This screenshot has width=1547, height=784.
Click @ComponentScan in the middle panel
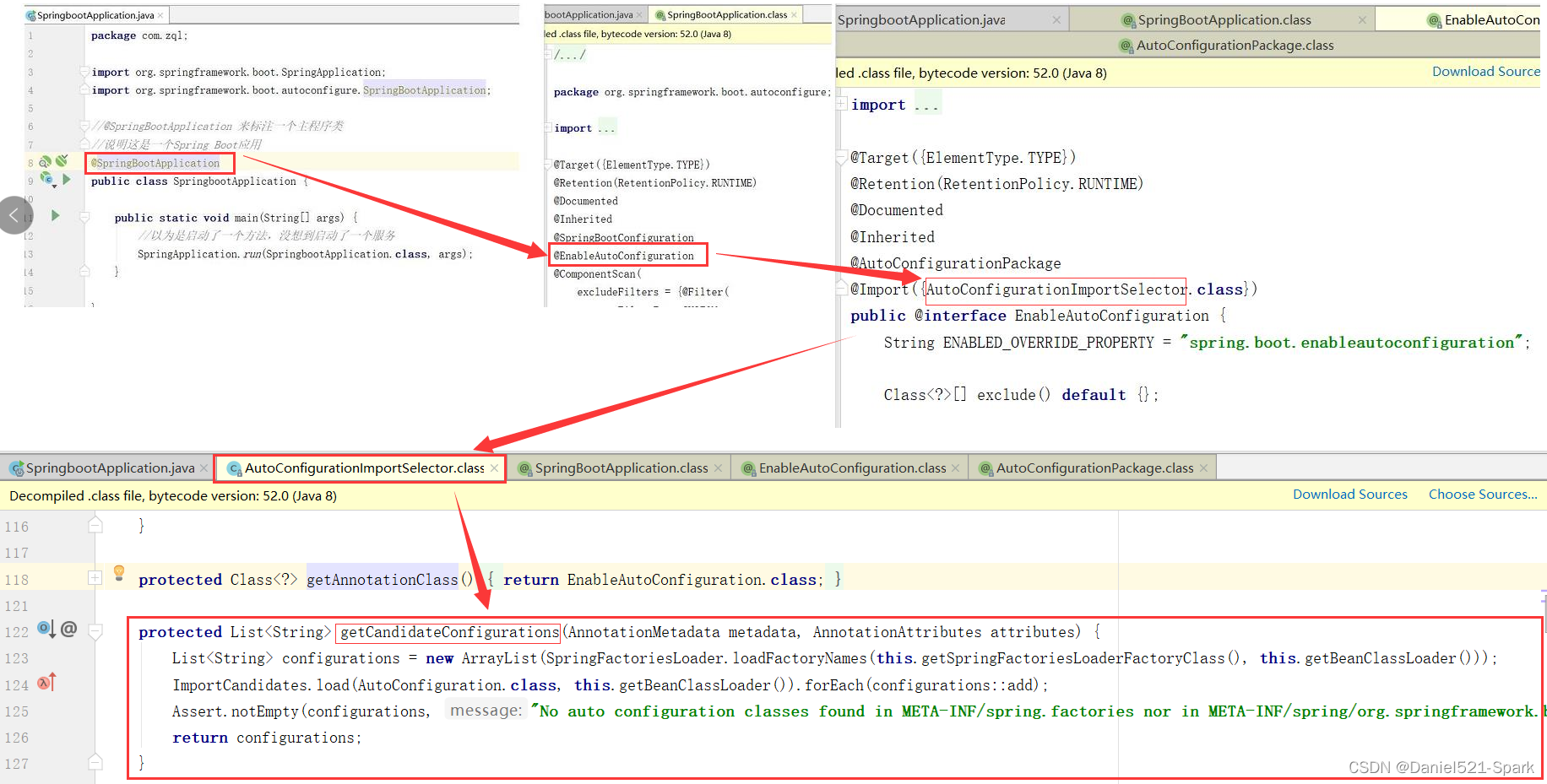click(594, 274)
